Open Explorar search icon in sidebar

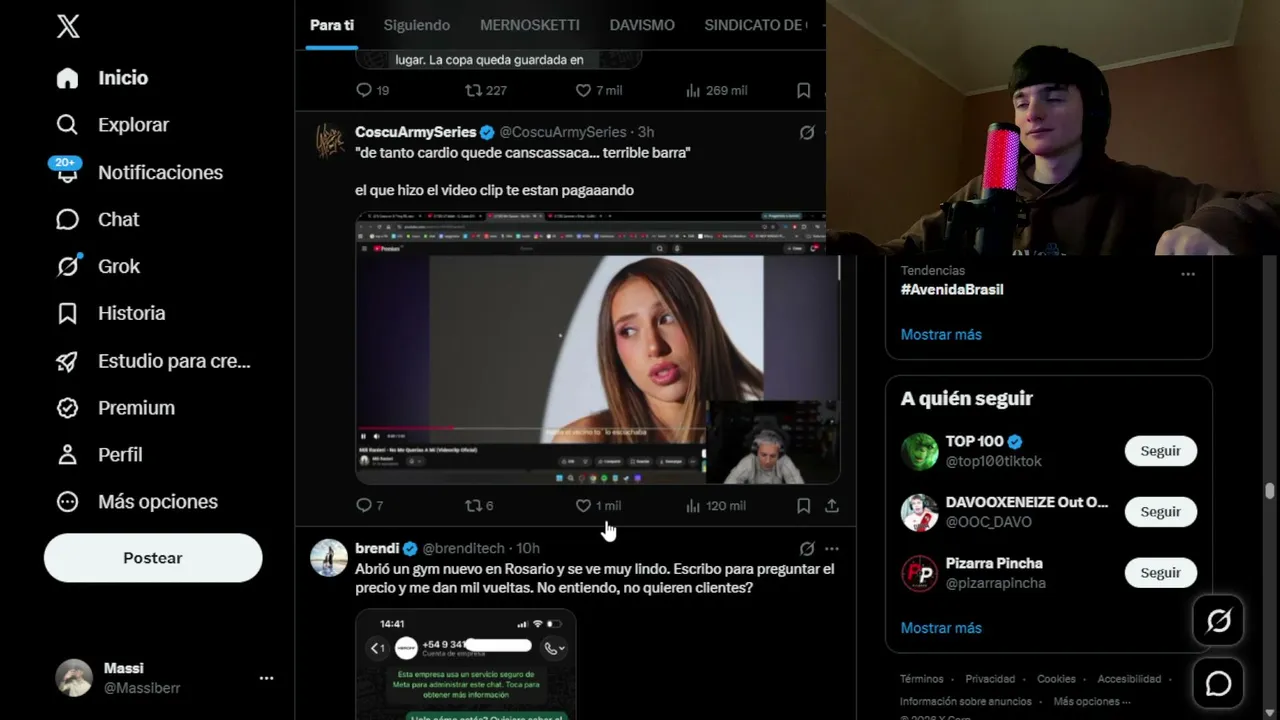point(67,125)
